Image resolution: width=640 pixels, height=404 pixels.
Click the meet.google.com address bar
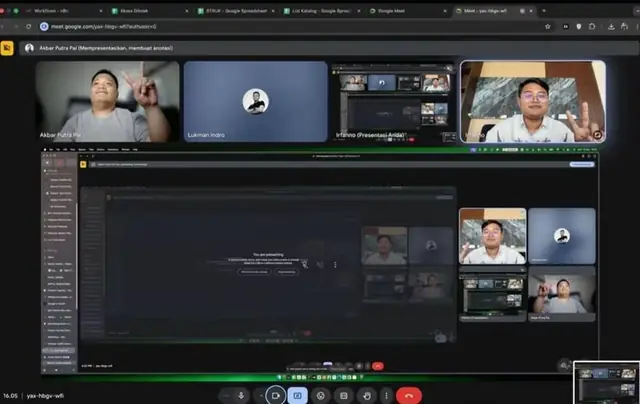coord(286,27)
